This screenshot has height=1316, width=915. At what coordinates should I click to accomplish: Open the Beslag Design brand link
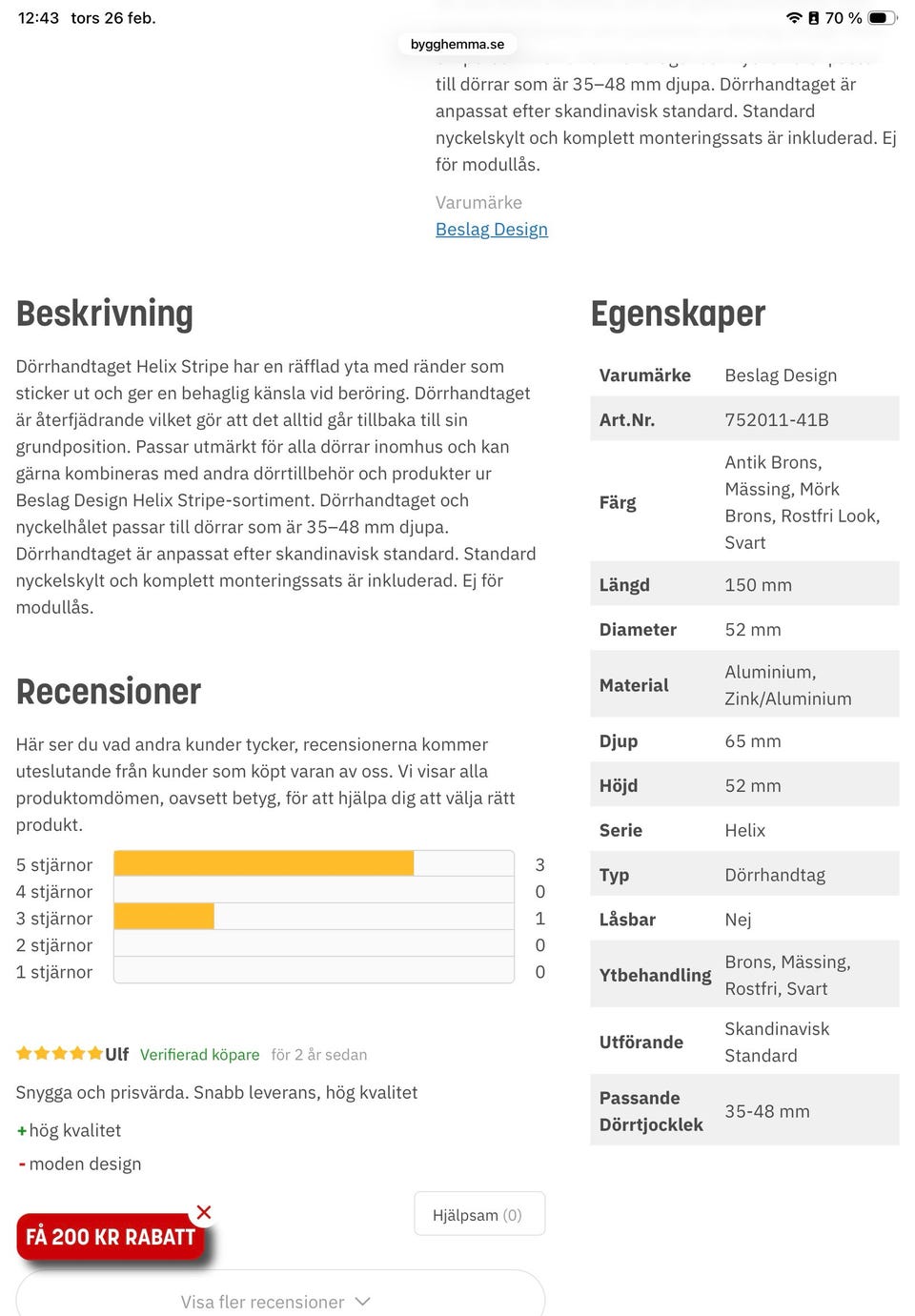tap(492, 230)
